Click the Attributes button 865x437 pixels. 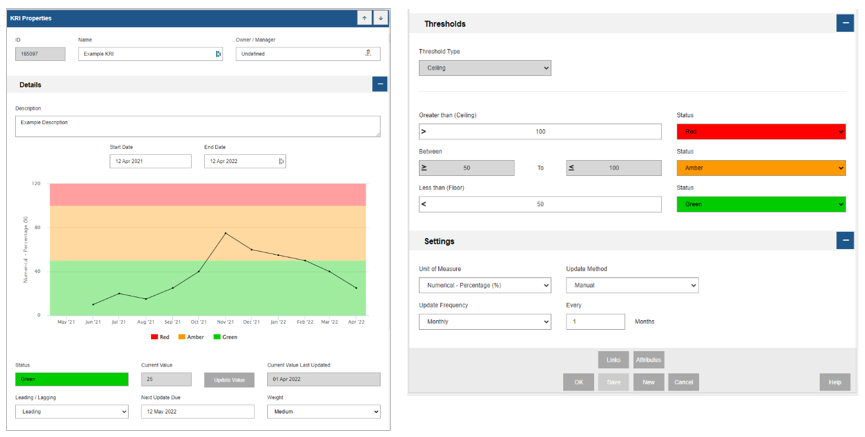(x=649, y=360)
